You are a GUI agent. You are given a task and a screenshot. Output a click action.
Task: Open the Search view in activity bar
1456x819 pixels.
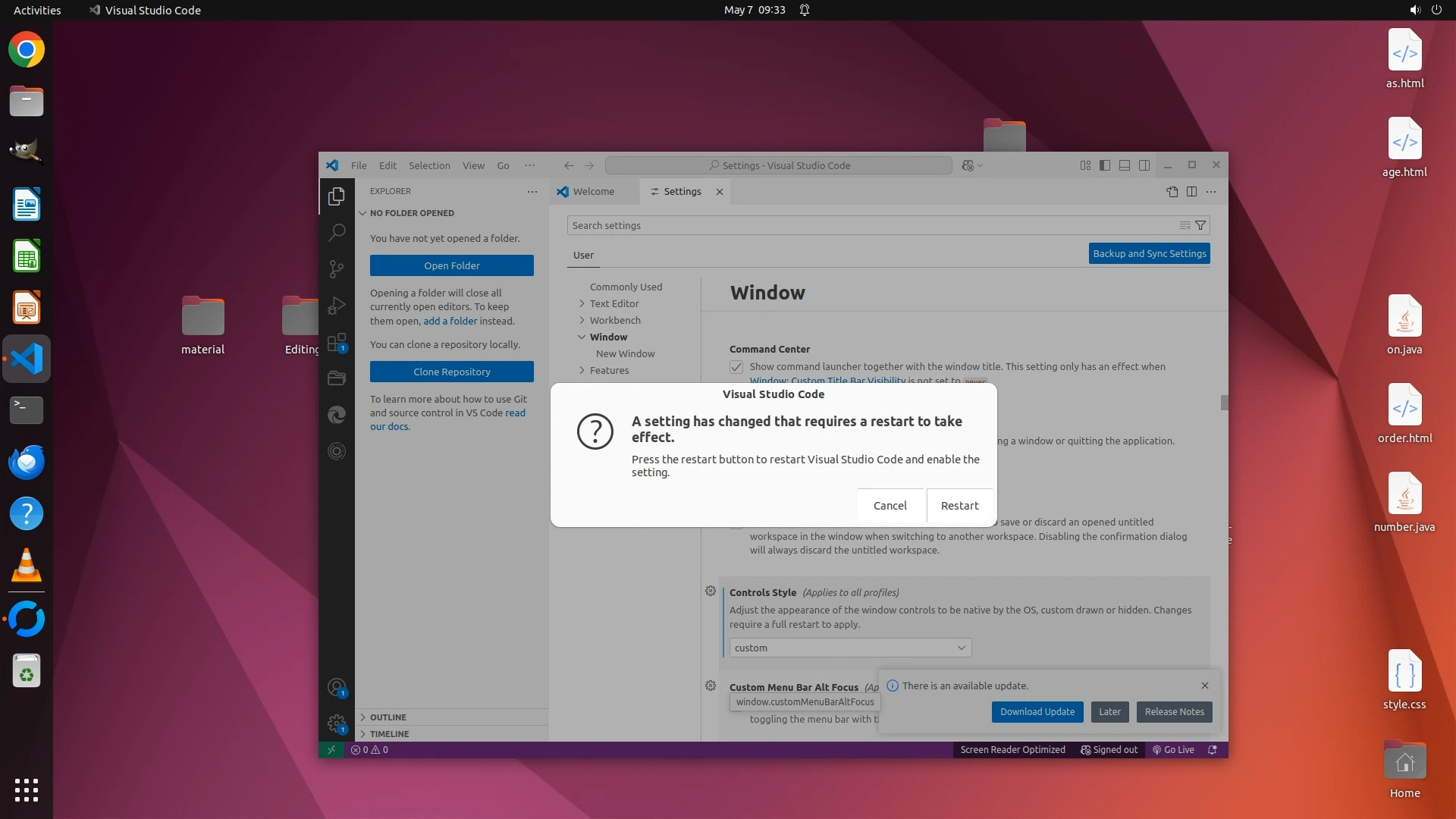[337, 232]
